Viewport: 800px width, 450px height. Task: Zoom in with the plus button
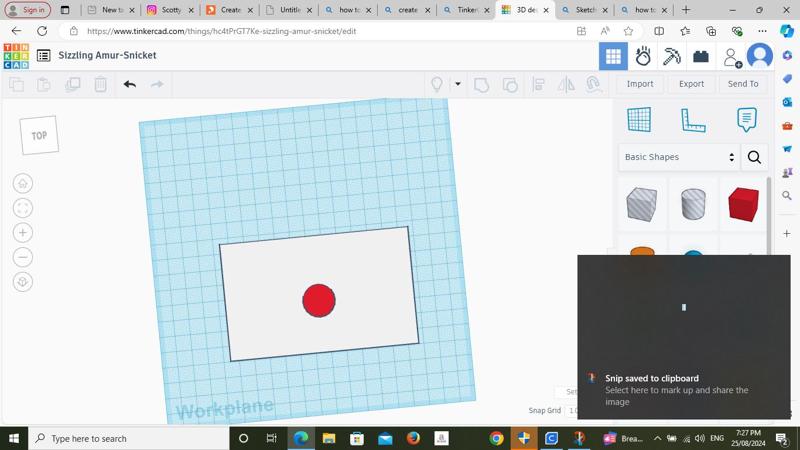tap(23, 232)
